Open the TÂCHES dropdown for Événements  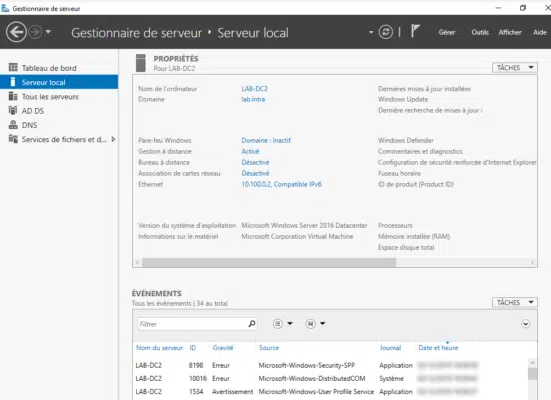515,302
